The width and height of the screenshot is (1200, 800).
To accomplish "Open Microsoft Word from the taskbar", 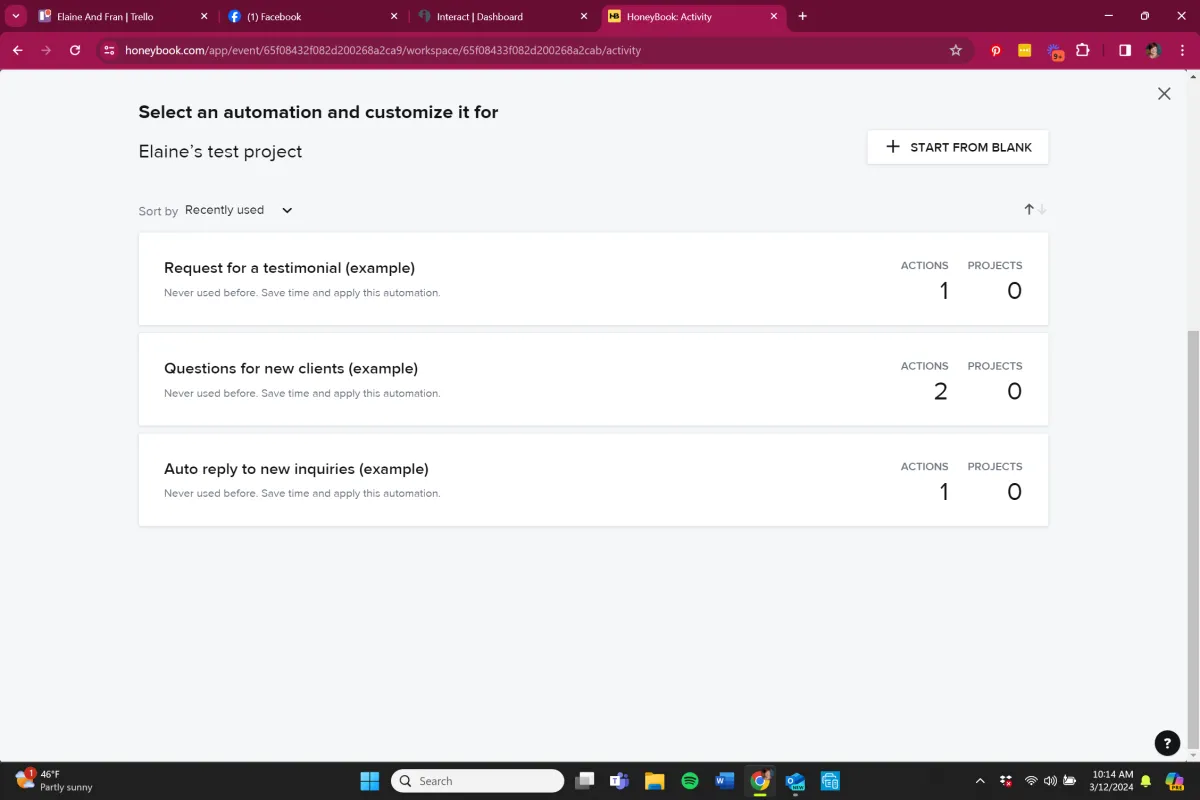I will (725, 781).
